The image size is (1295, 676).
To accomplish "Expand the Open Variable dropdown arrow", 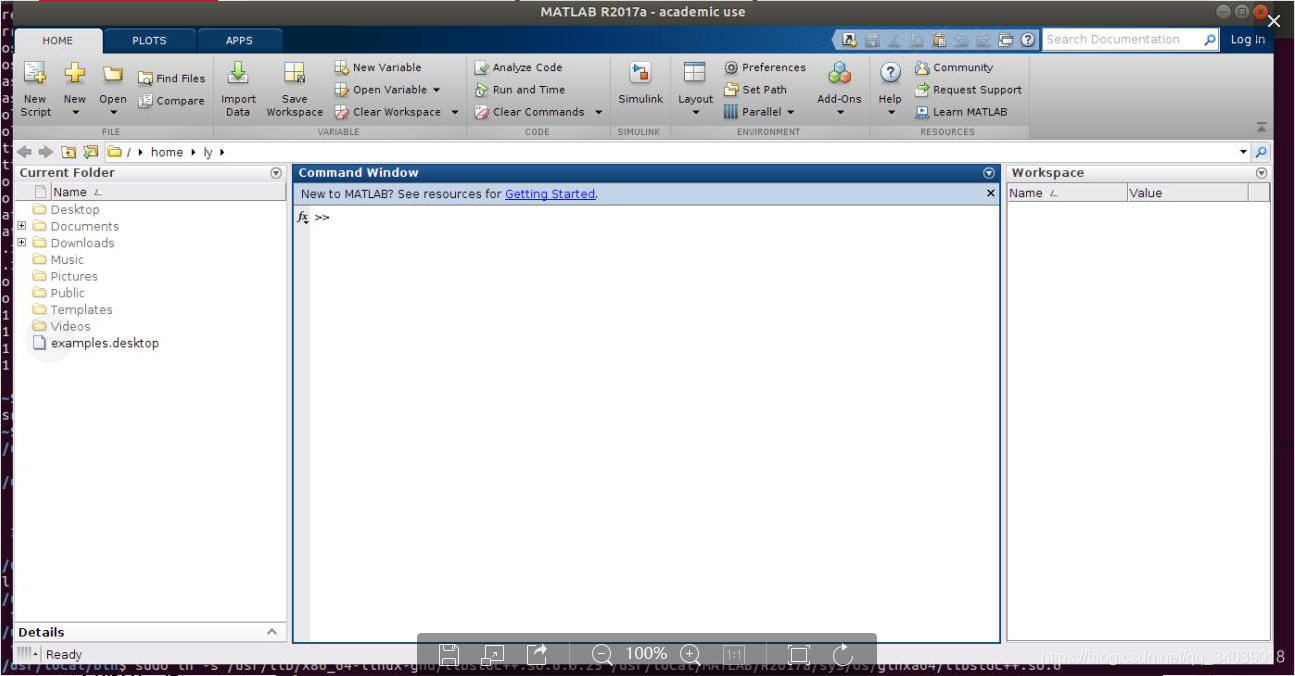I will point(436,90).
